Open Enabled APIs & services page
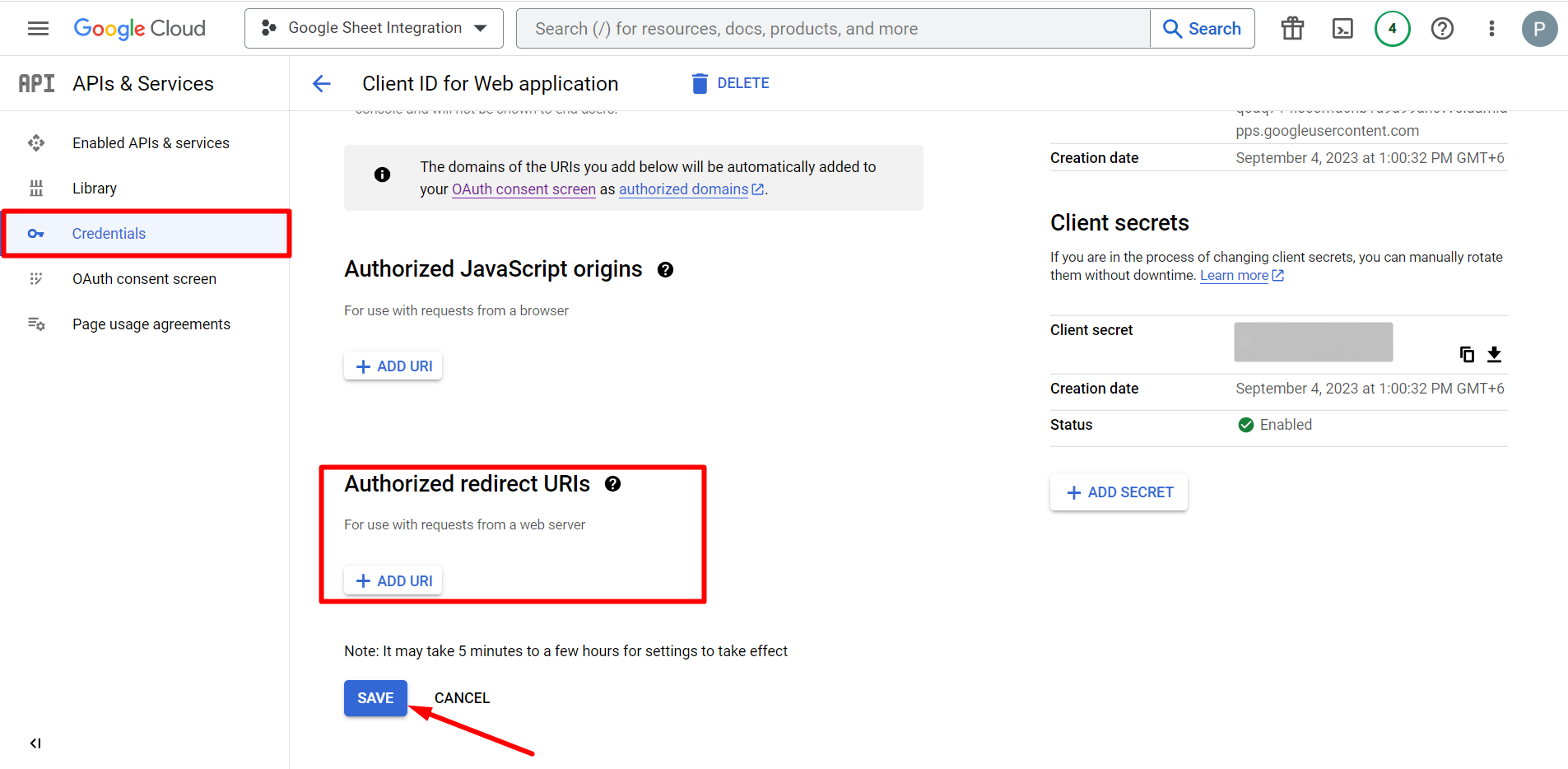The image size is (1568, 769). pos(145,143)
